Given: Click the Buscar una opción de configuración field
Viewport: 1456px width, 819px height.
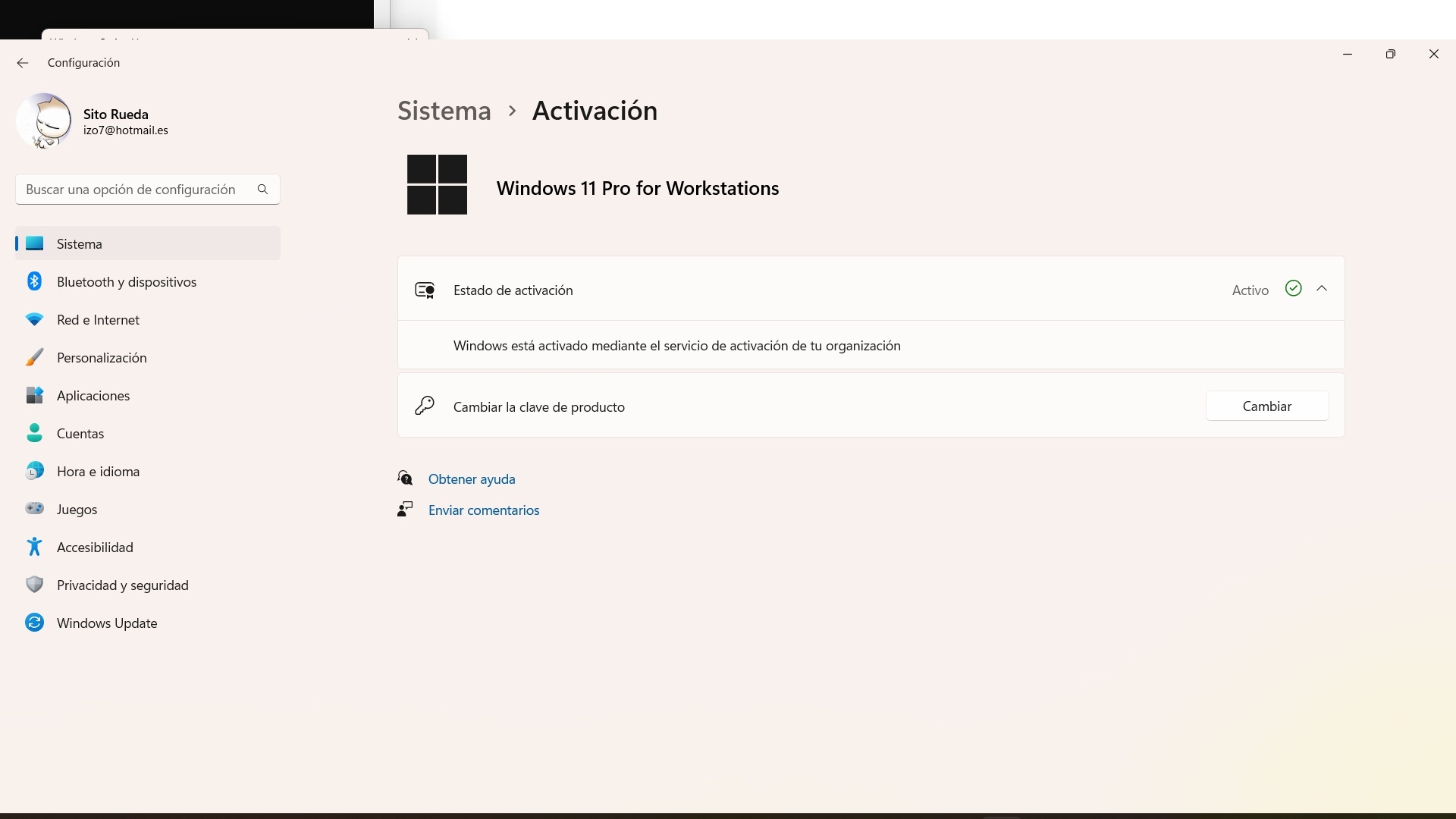Looking at the screenshot, I should (136, 190).
